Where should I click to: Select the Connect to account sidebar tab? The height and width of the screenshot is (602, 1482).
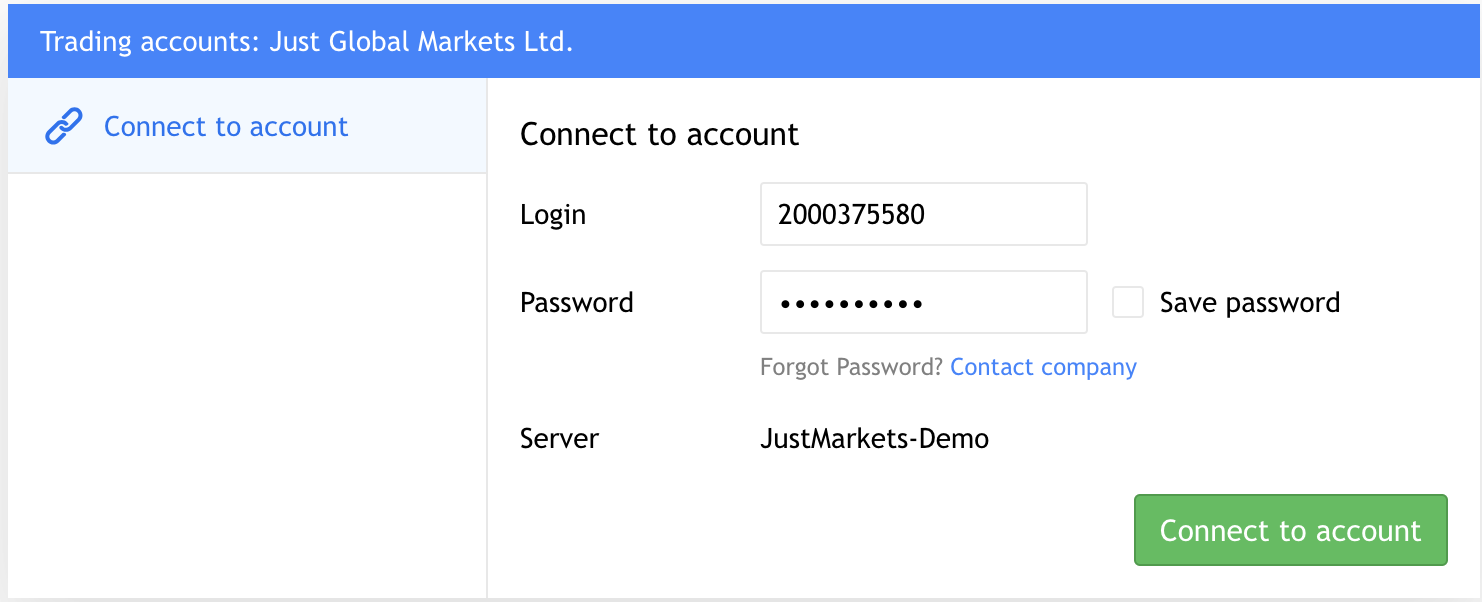247,126
